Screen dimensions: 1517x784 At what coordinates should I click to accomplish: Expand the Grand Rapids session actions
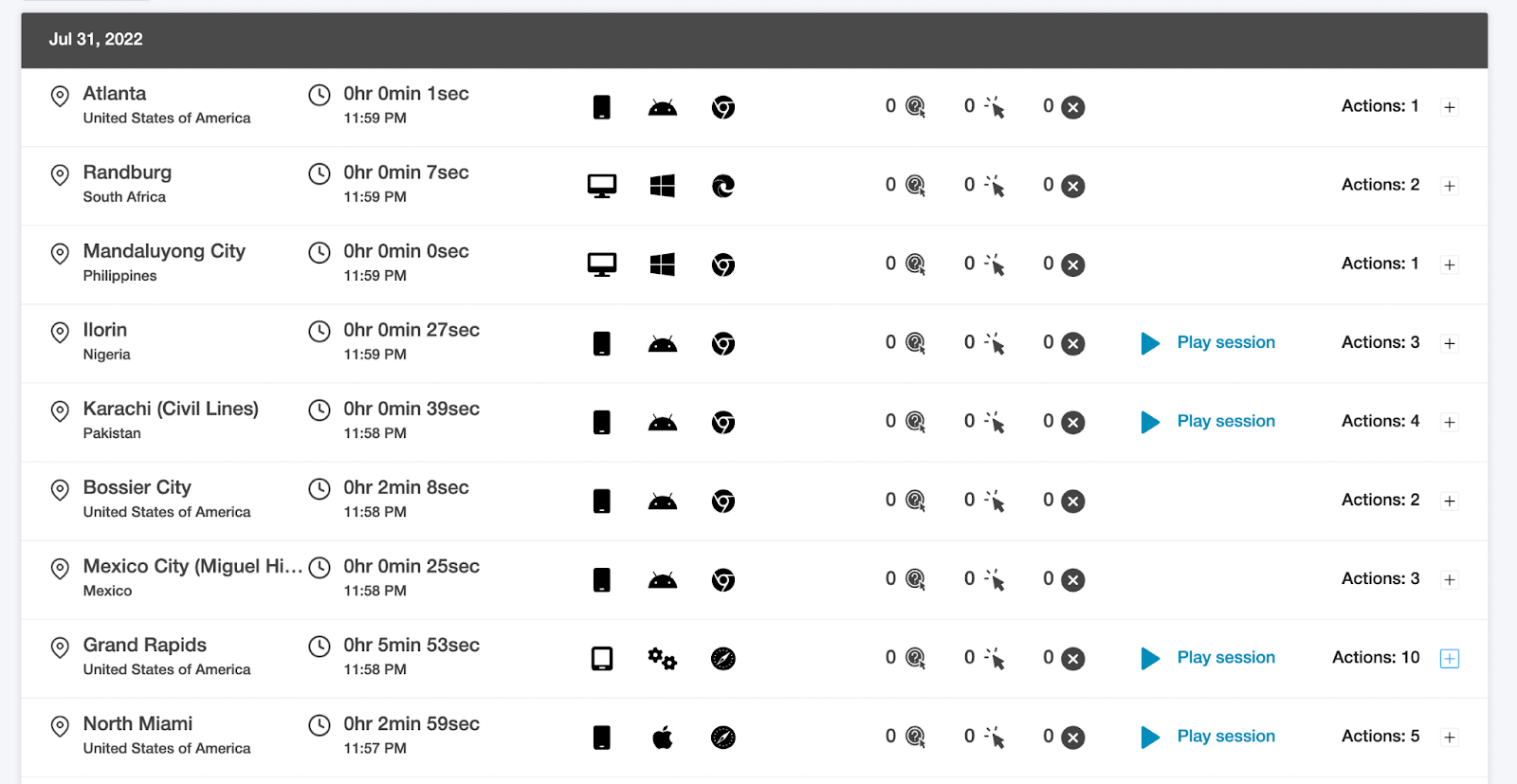pyautogui.click(x=1449, y=659)
